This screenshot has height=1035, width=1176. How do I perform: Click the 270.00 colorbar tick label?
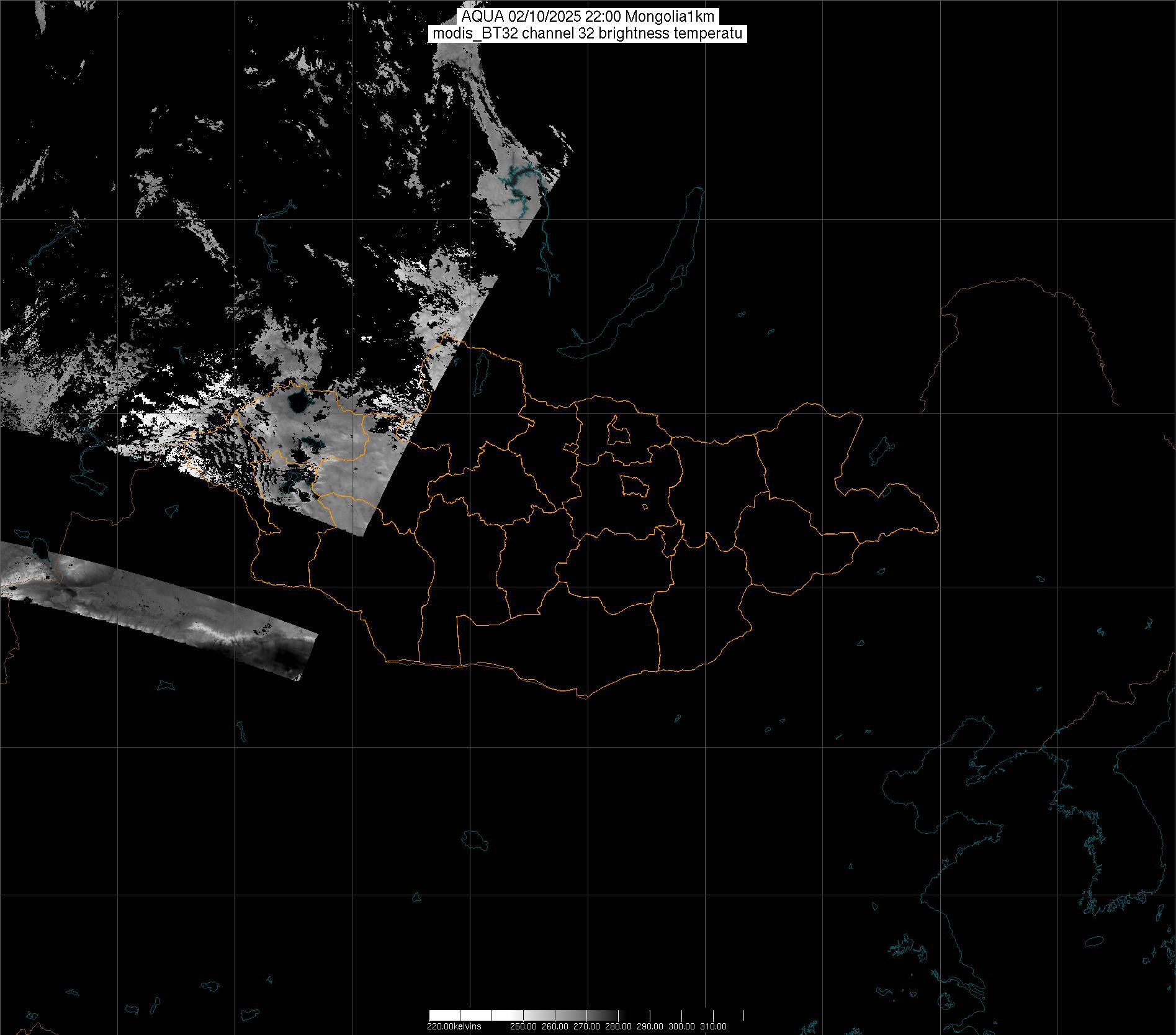click(586, 1026)
